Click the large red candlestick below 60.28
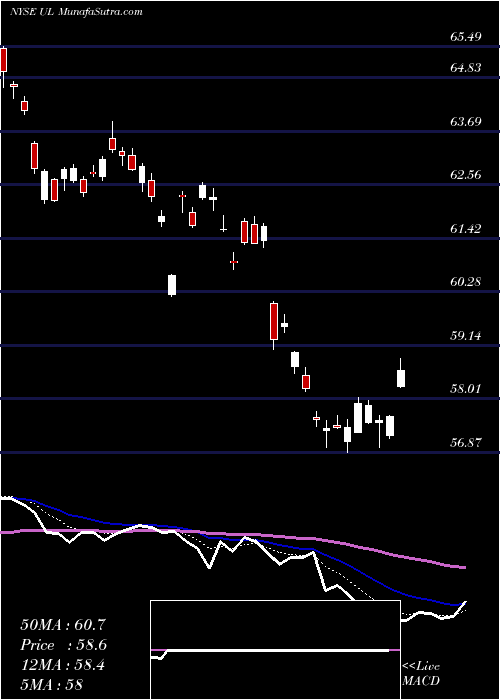The image size is (500, 700). click(274, 321)
